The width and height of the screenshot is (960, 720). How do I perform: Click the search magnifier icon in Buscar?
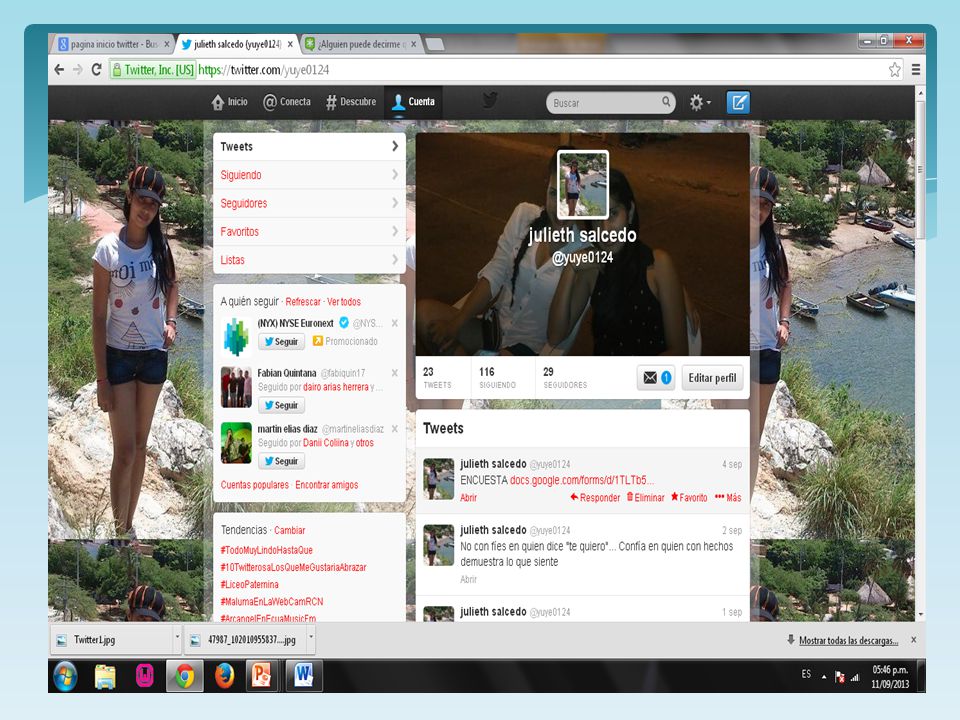click(666, 102)
